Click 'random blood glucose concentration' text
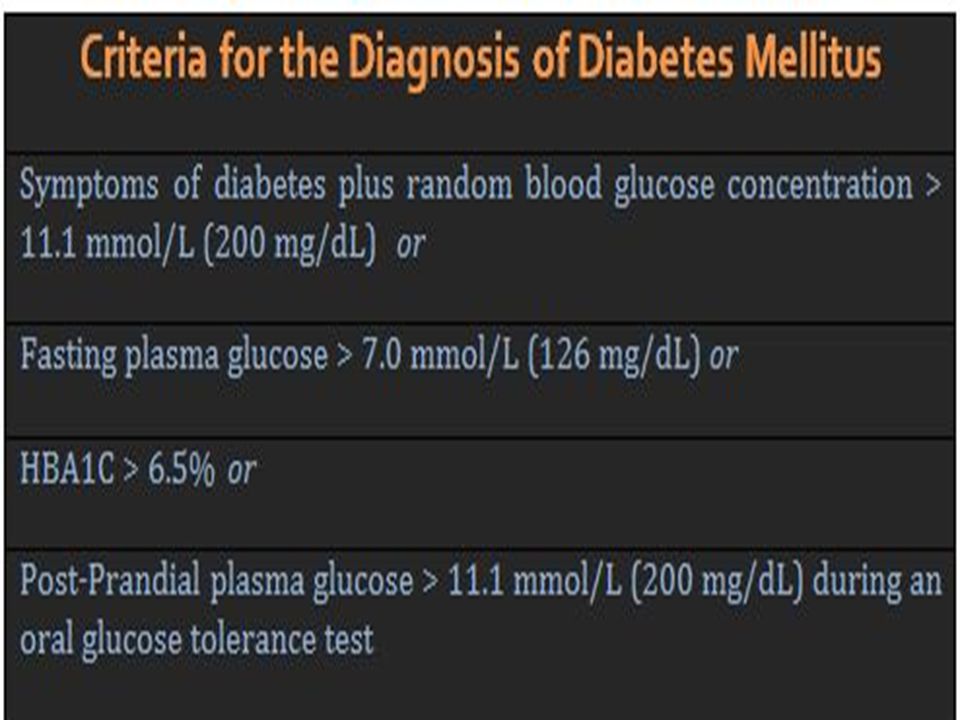This screenshot has height=720, width=960. coord(659,185)
